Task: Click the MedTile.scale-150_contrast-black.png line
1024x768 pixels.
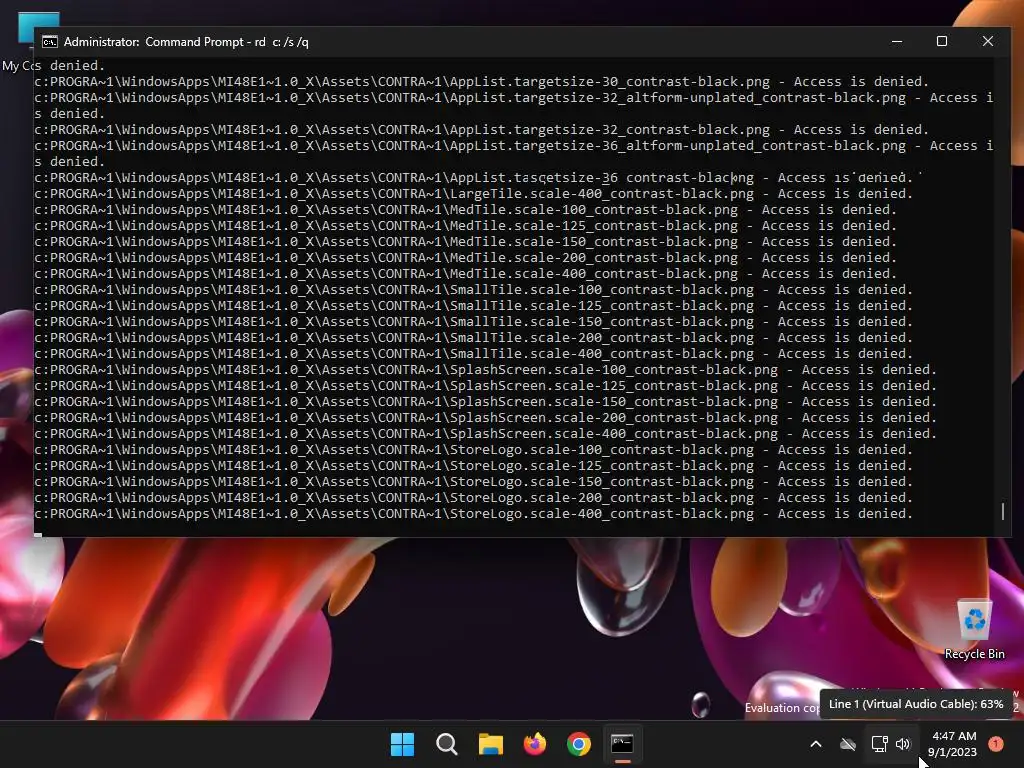Action: point(466,242)
